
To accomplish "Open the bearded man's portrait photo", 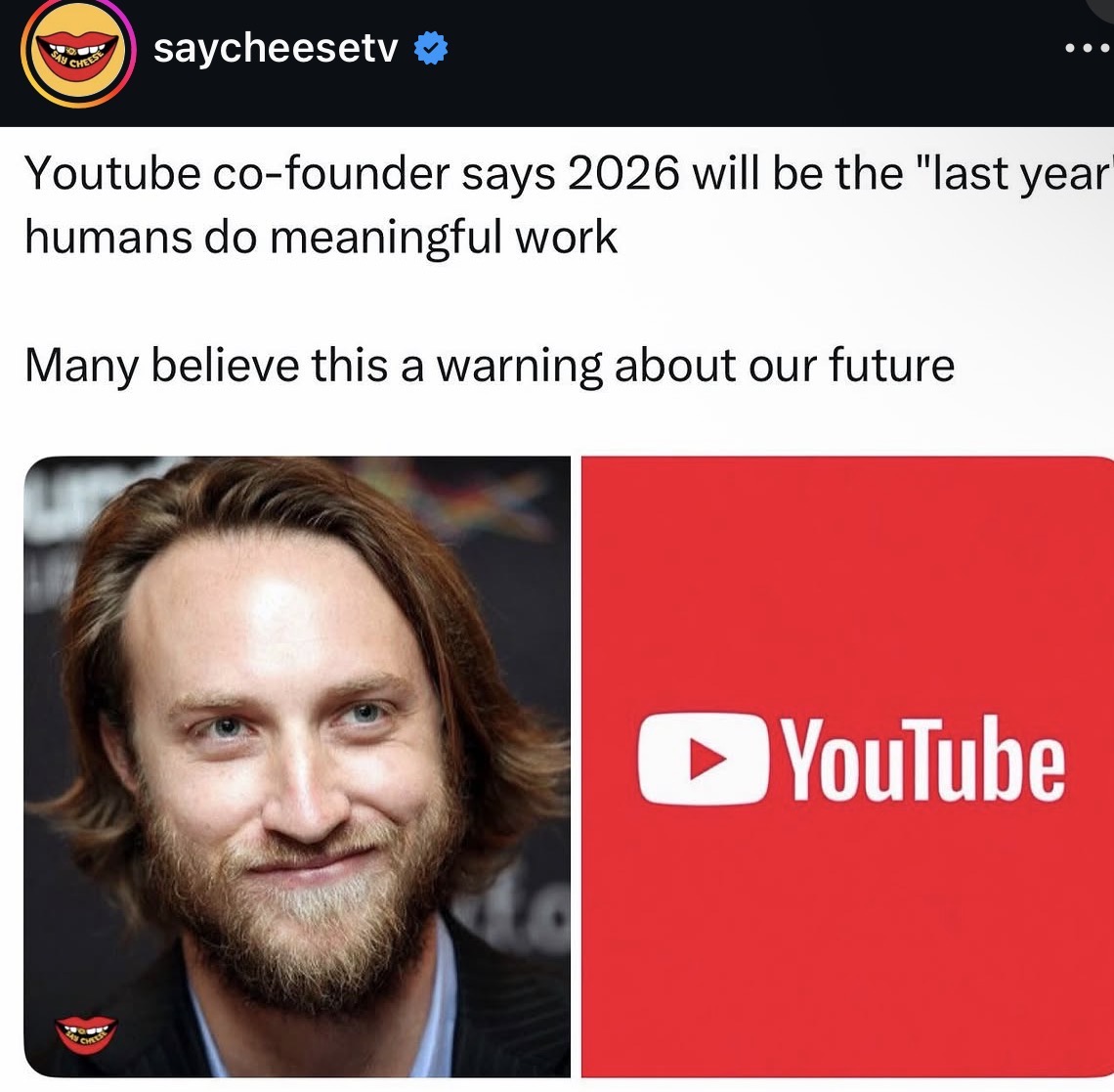I will point(297,766).
